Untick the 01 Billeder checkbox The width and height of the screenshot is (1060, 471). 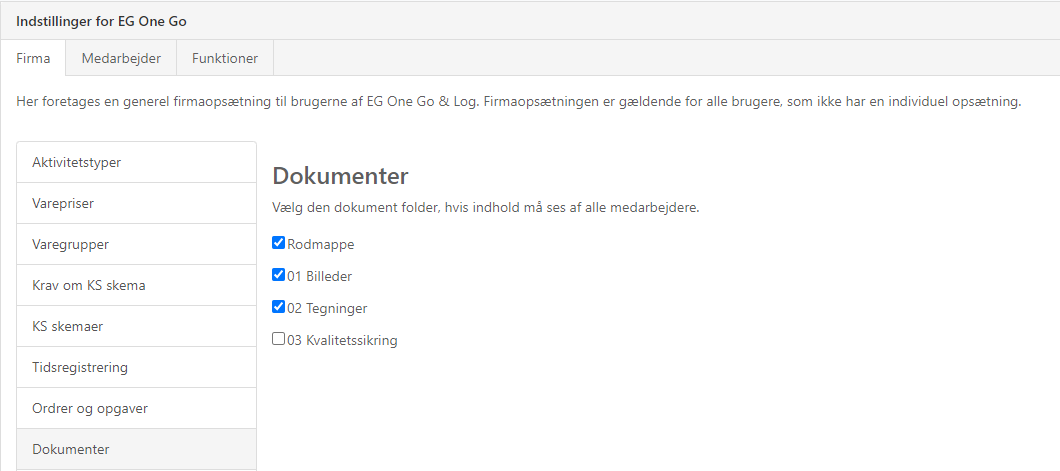(279, 275)
